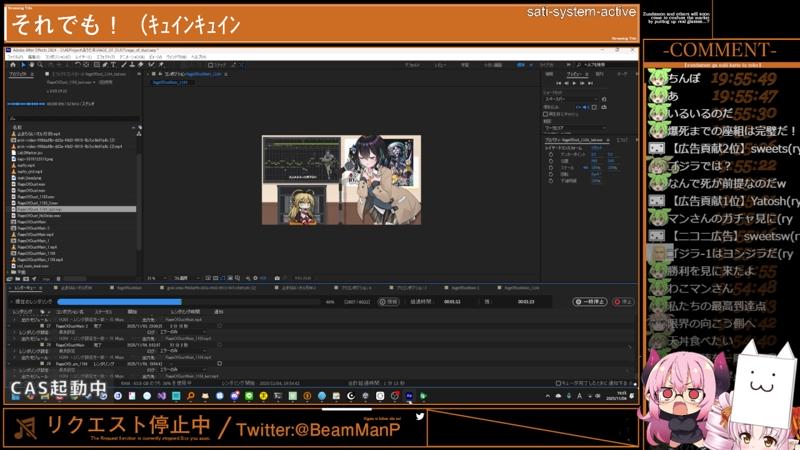Open Visual Studio from the taskbar
Screen dimensions: 800x450
161,396
